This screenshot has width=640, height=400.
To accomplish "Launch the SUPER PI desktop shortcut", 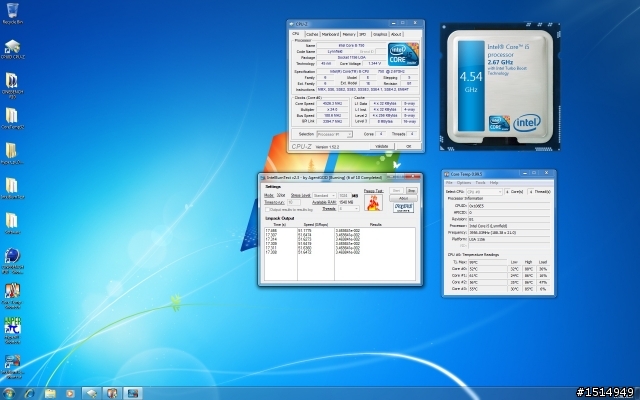I will pos(12,331).
